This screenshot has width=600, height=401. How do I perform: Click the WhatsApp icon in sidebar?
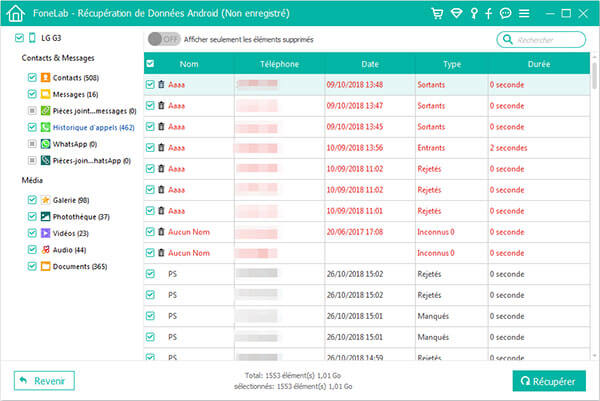(46, 144)
